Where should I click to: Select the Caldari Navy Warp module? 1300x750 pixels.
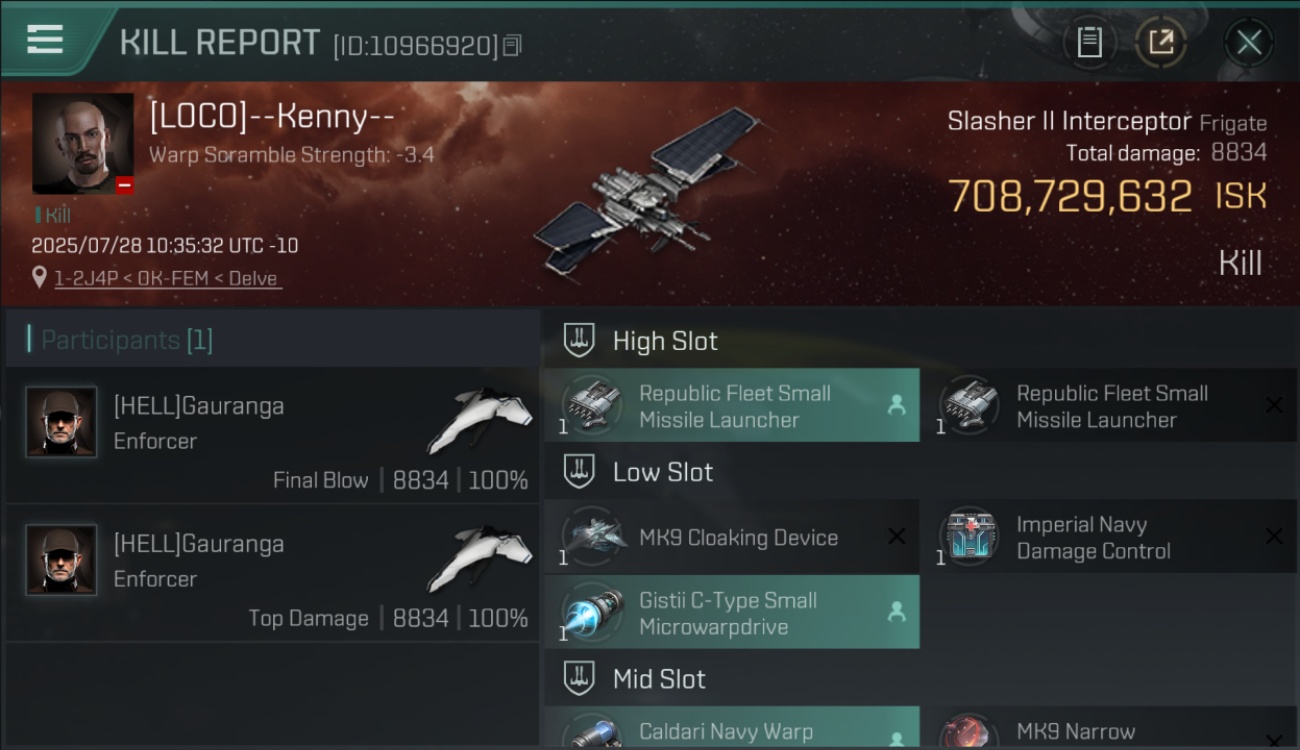731,728
